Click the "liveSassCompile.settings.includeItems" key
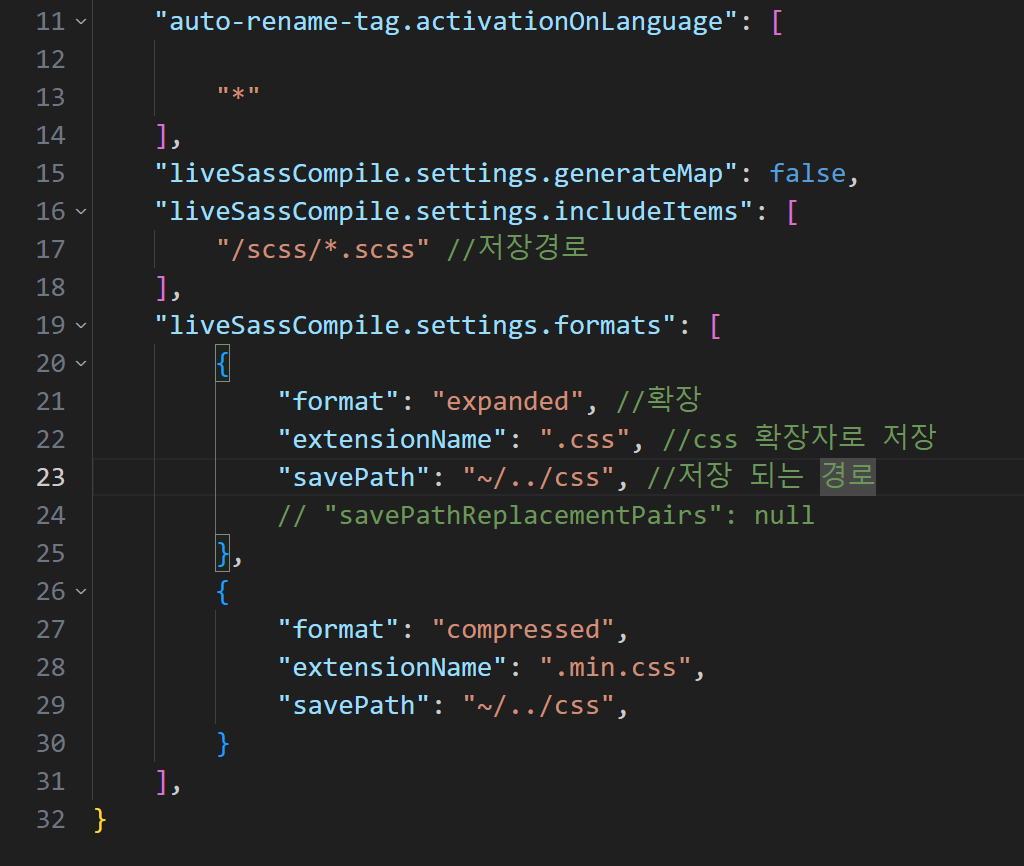The width and height of the screenshot is (1024, 866). 455,212
